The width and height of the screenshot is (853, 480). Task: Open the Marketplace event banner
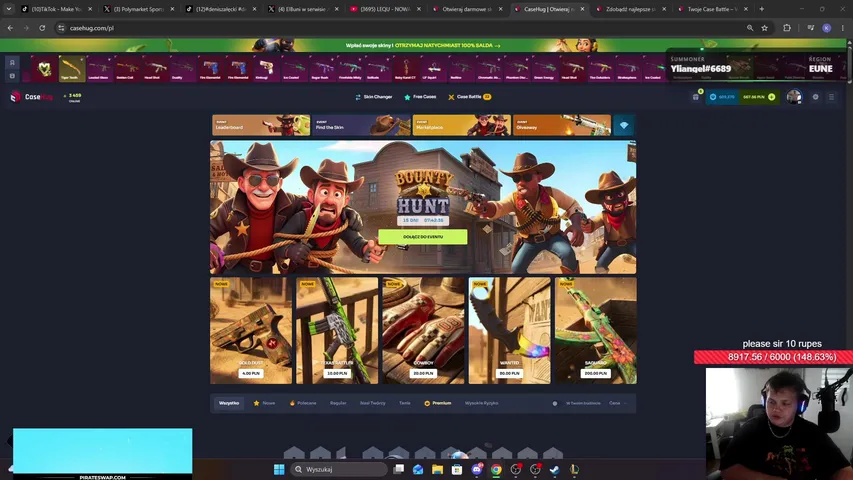[x=462, y=125]
